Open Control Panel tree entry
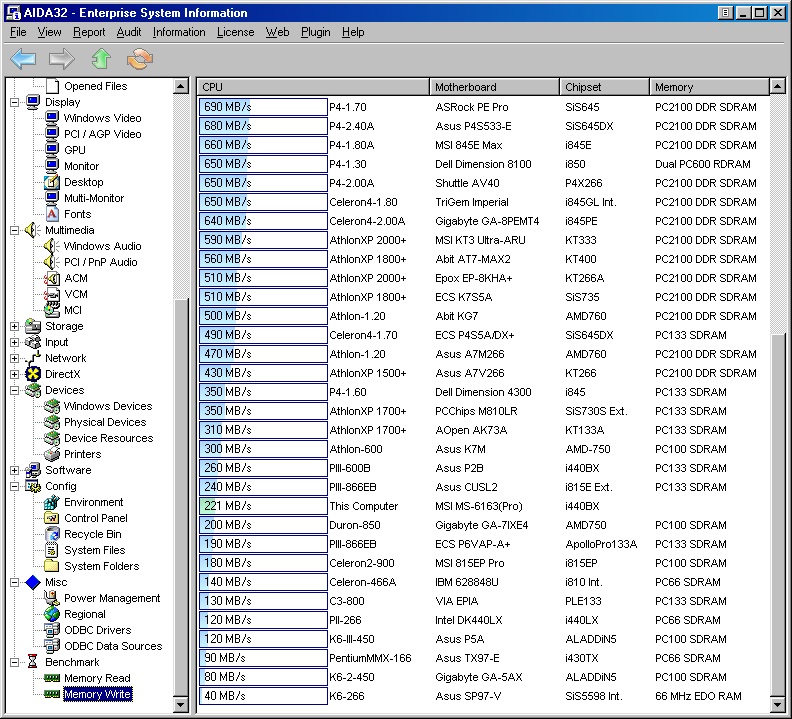792x719 pixels. (x=95, y=518)
